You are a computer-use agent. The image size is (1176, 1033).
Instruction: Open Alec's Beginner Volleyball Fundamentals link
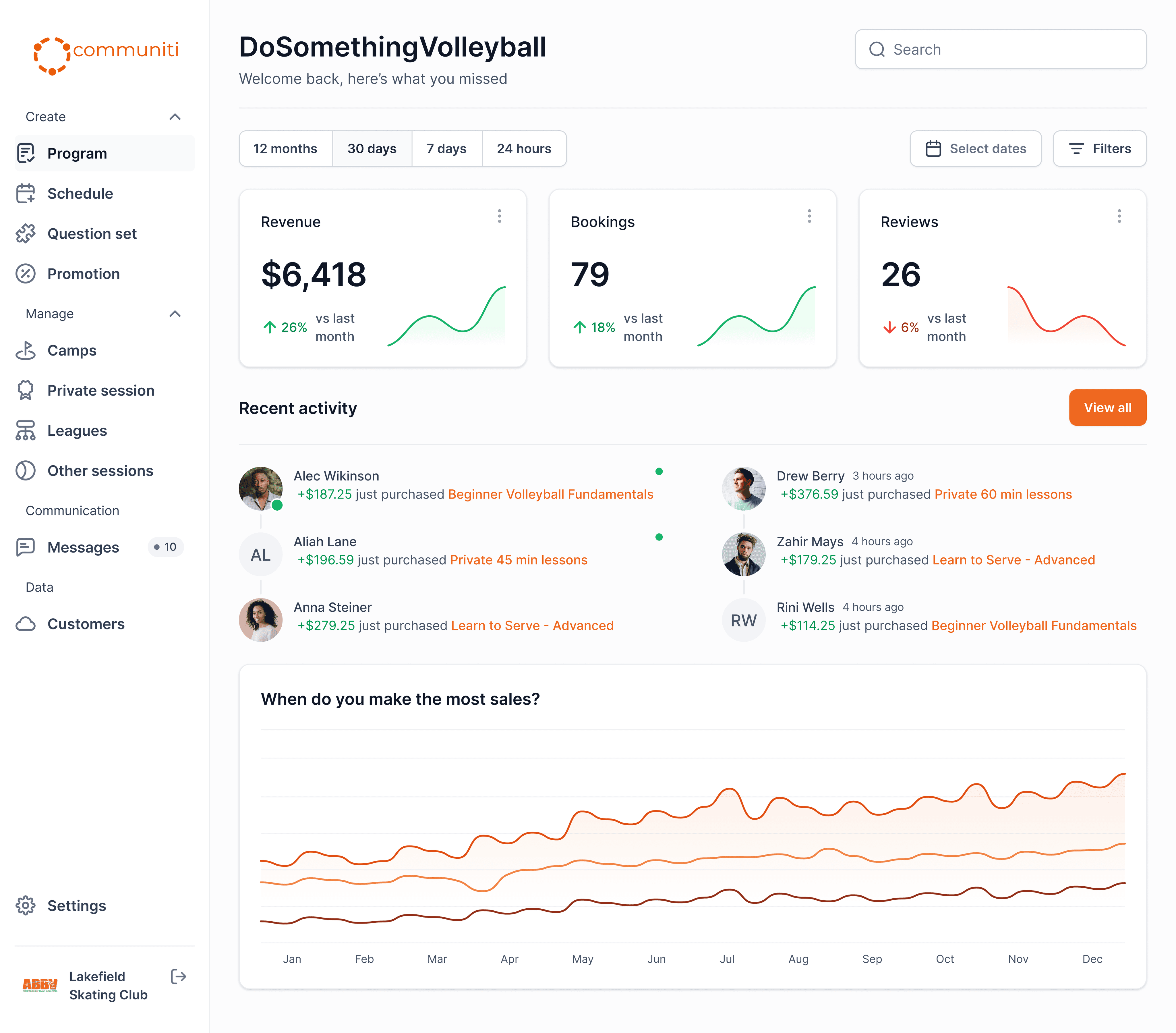click(551, 494)
